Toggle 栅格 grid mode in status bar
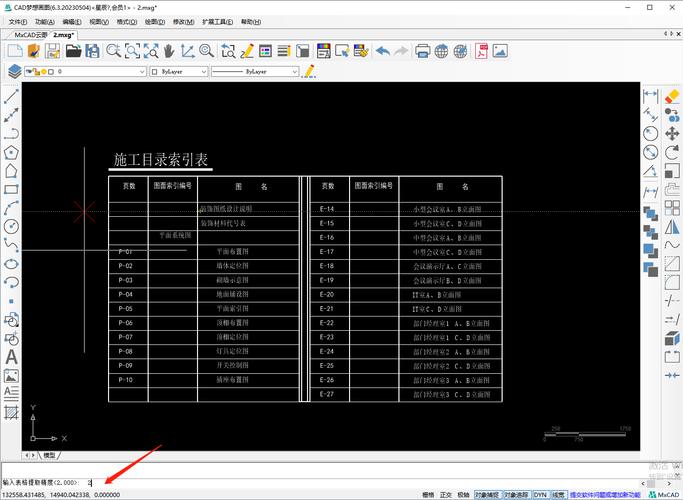 (428, 494)
